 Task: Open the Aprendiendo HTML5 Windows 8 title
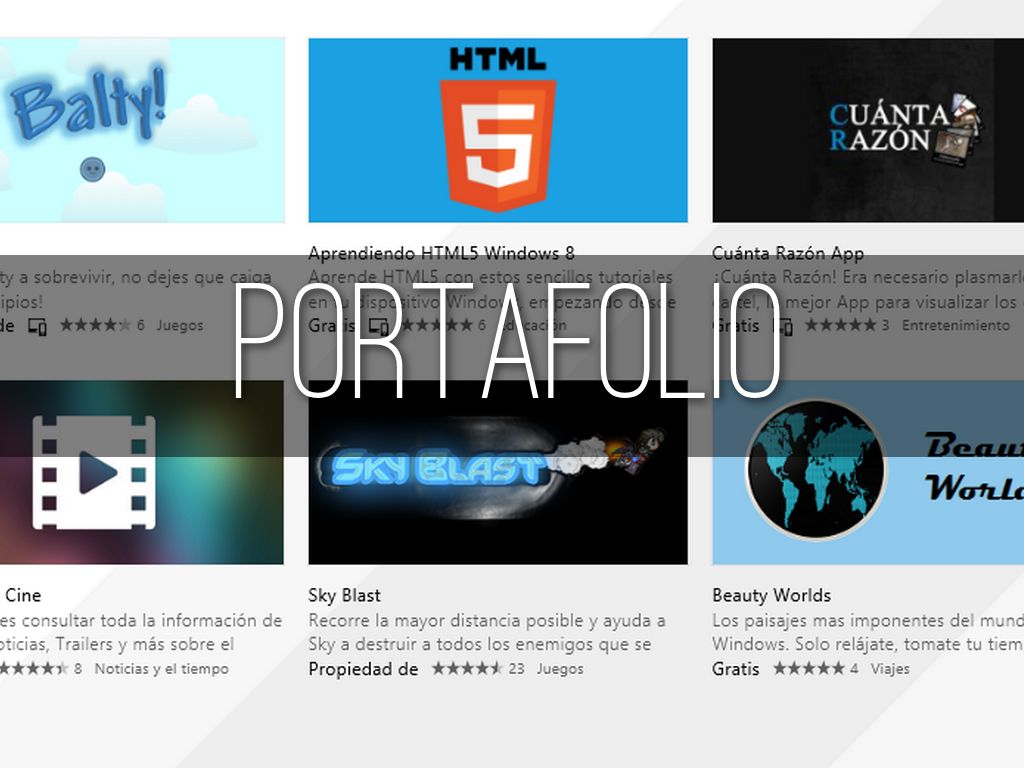click(x=441, y=253)
